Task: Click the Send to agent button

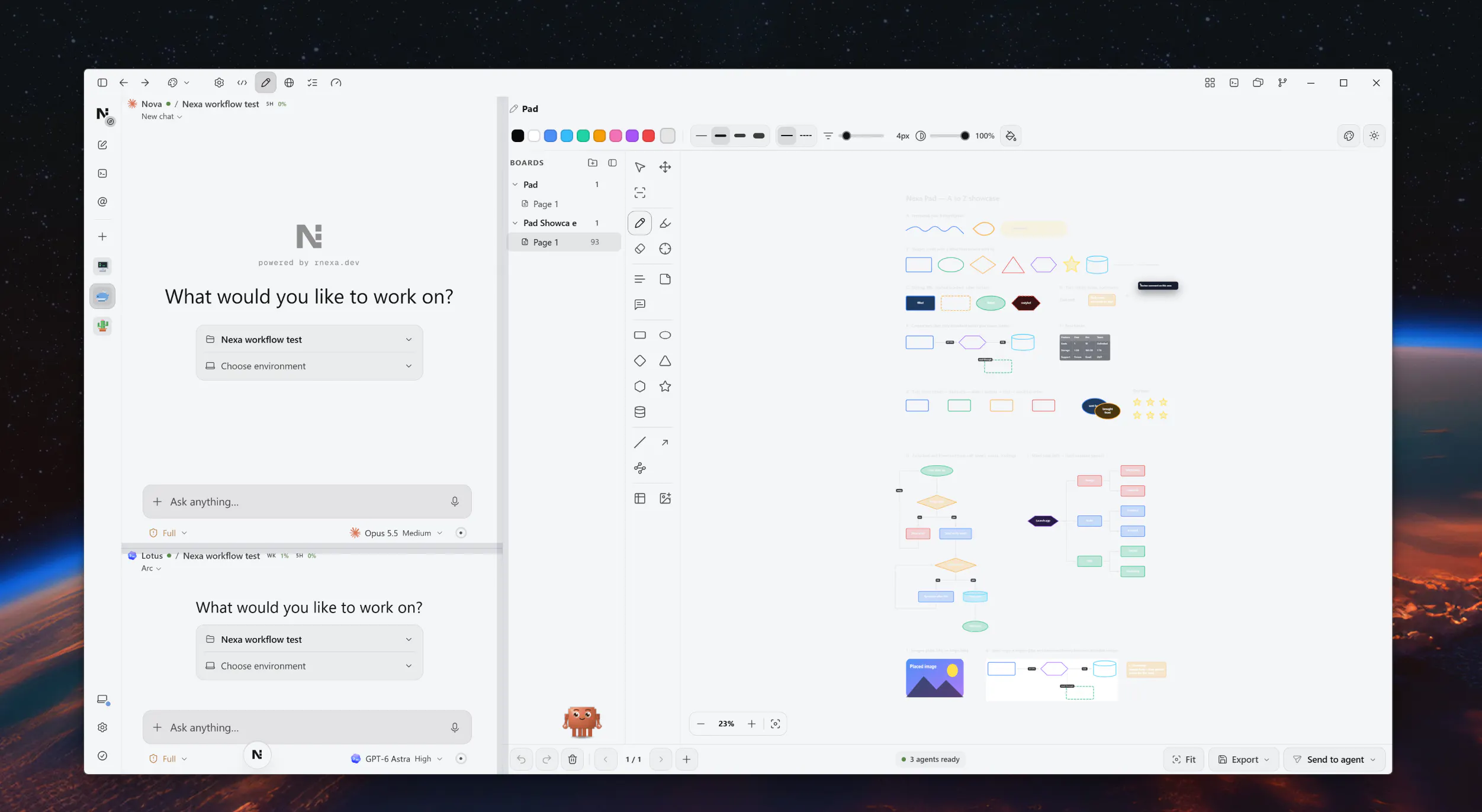Action: click(1334, 759)
